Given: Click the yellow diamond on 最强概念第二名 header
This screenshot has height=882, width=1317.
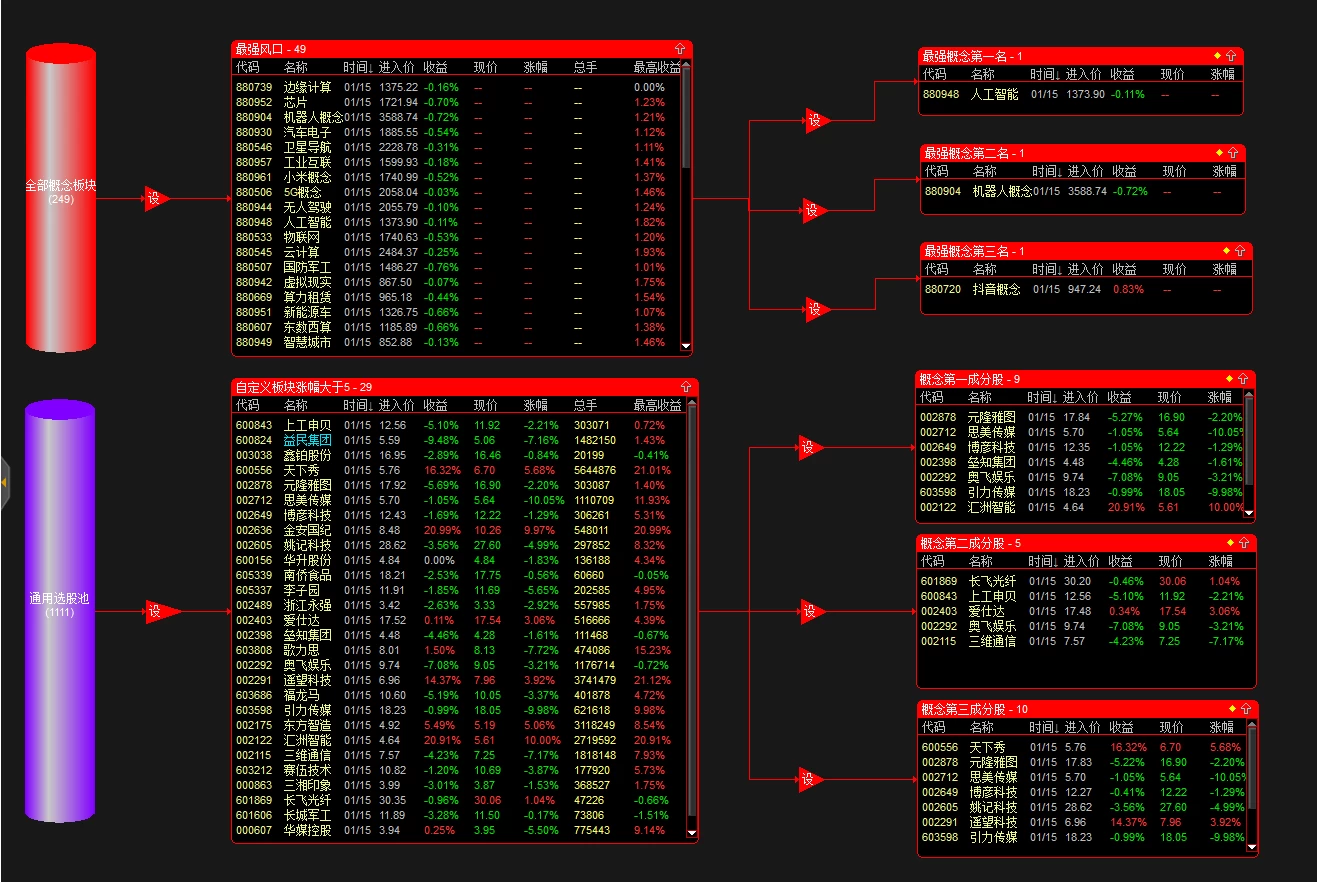Looking at the screenshot, I should (x=1219, y=152).
